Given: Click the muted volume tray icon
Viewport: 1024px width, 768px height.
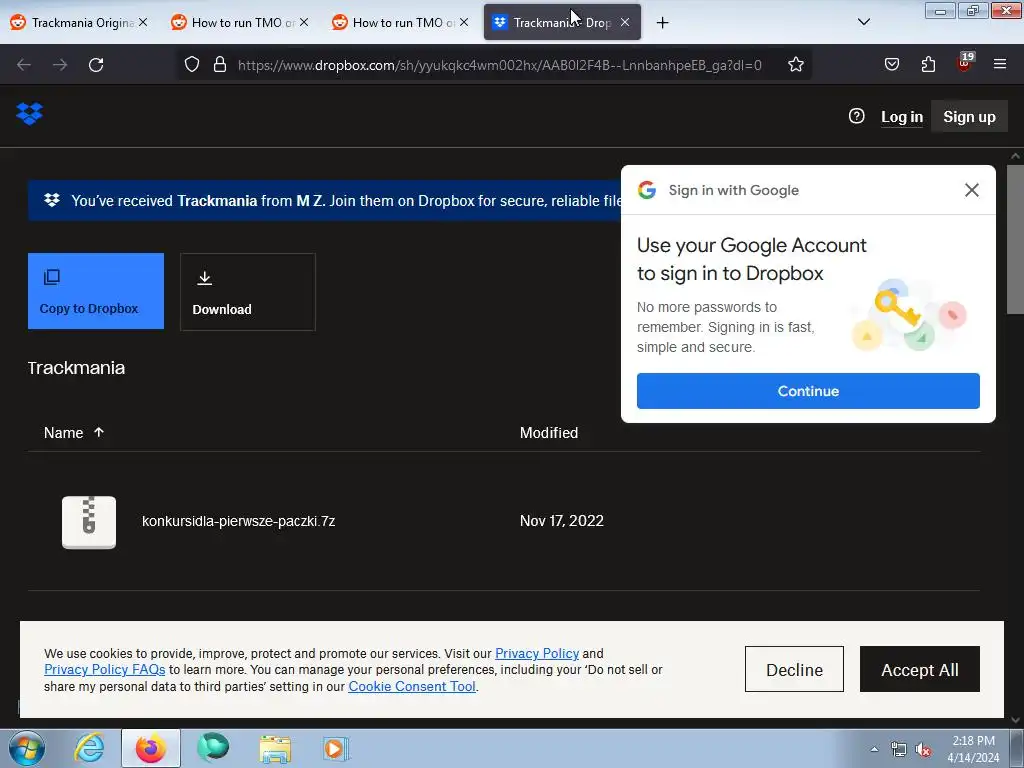Looking at the screenshot, I should 923,750.
